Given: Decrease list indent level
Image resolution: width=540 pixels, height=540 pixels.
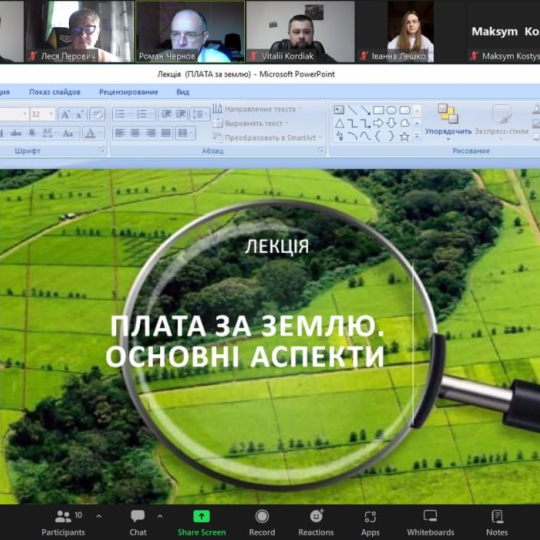Looking at the screenshot, I should click(x=167, y=114).
